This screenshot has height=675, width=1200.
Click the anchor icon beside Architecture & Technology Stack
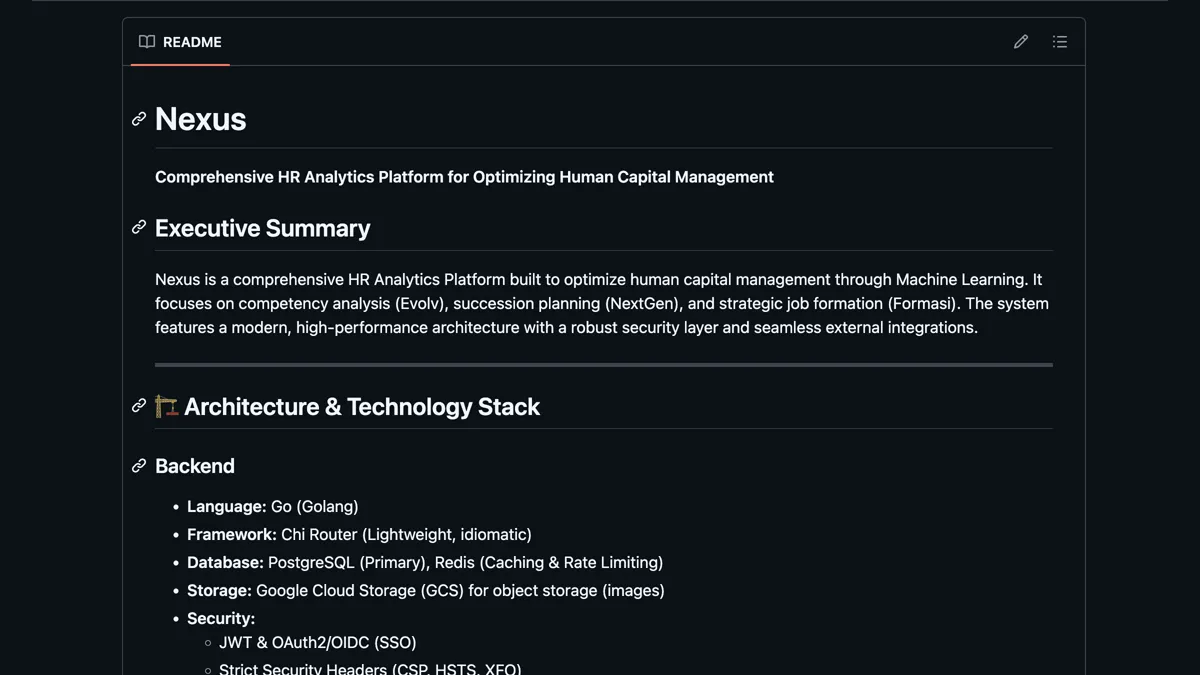[138, 405]
